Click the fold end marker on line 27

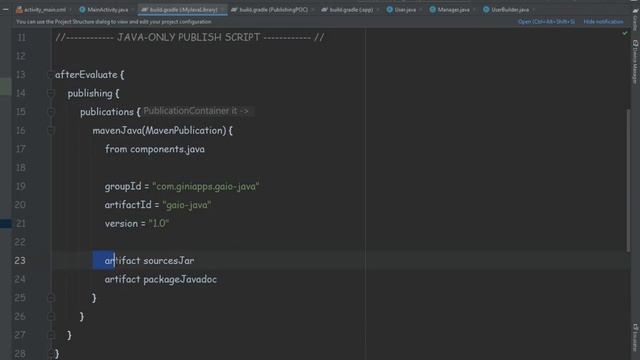pos(51,335)
